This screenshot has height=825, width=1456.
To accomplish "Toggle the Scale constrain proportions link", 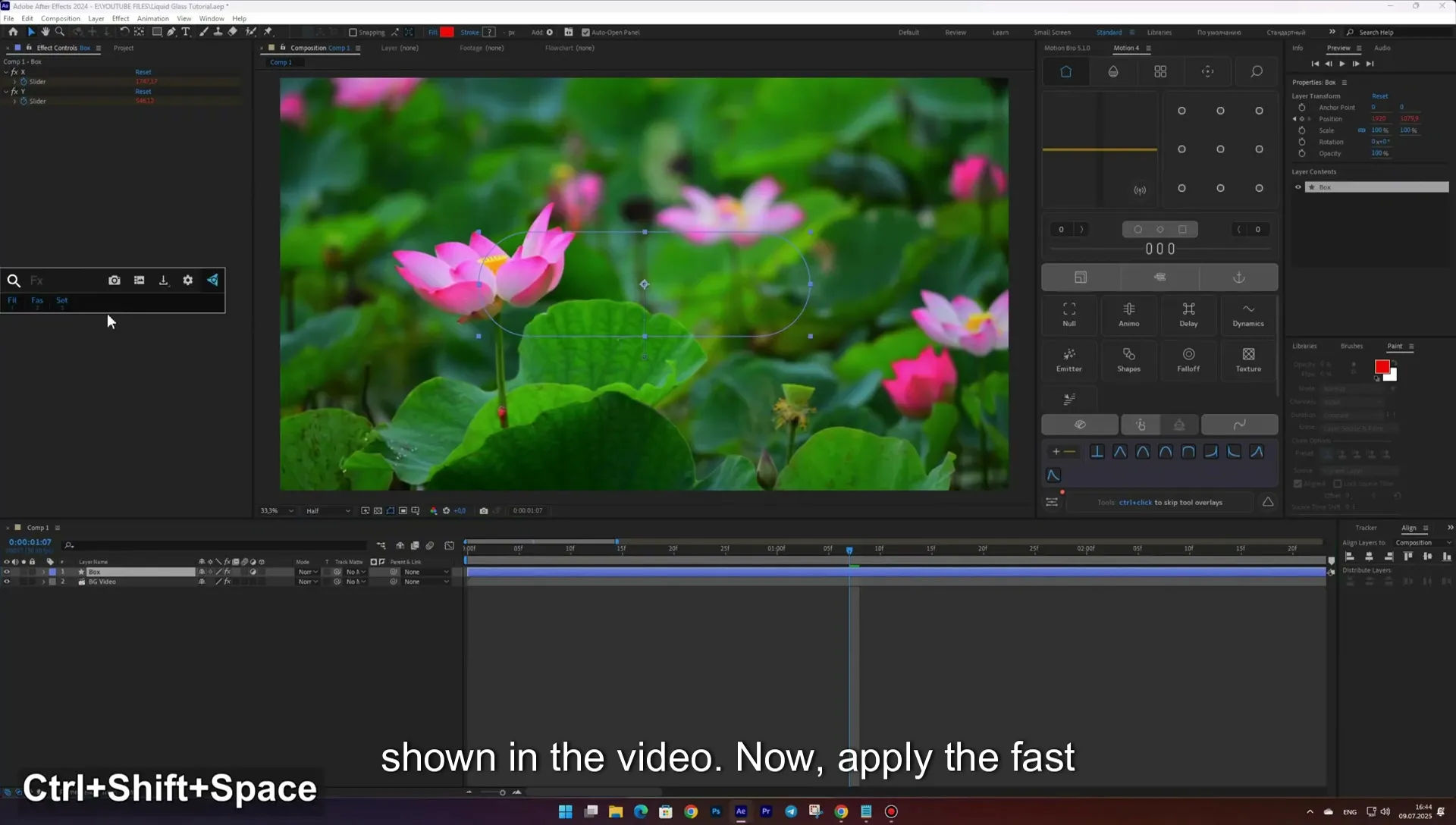I will (1362, 130).
